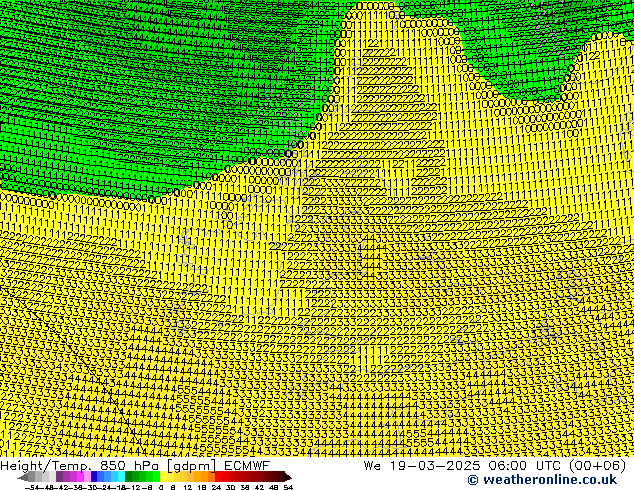Select the grey swatch in the legend
This screenshot has height=490, width=634.
40,477
